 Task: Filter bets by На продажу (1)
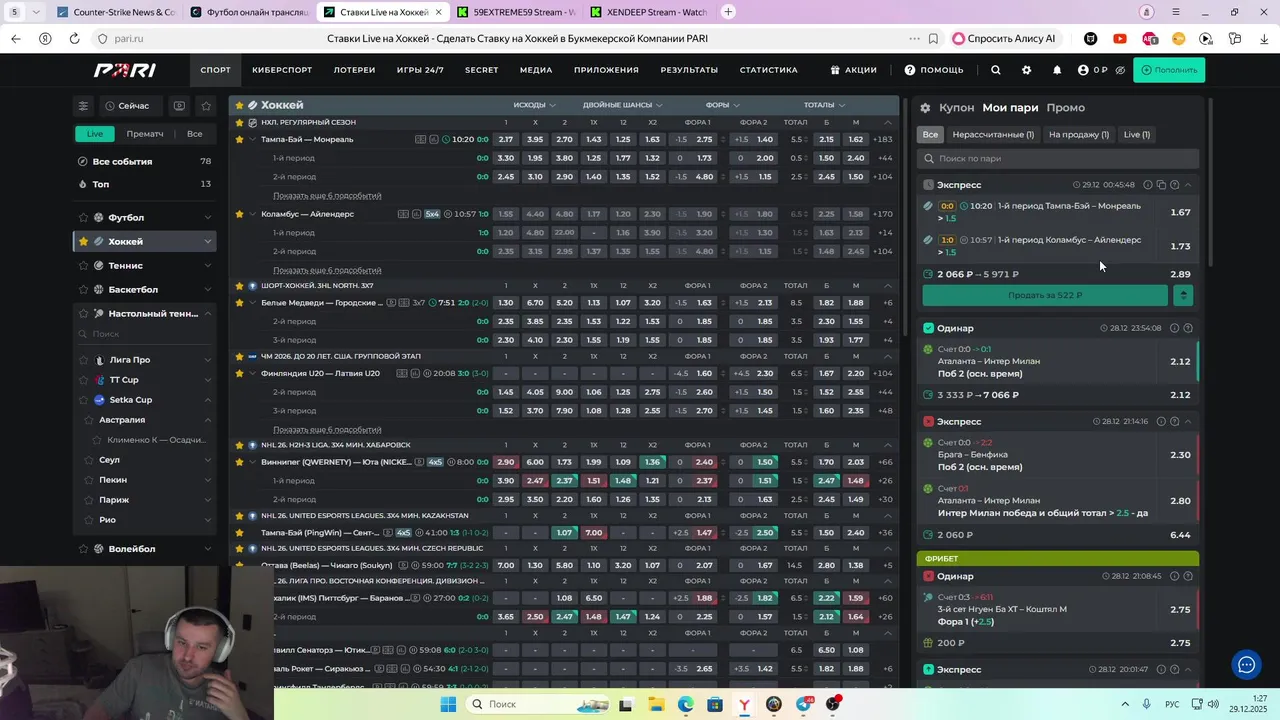[x=1079, y=134]
